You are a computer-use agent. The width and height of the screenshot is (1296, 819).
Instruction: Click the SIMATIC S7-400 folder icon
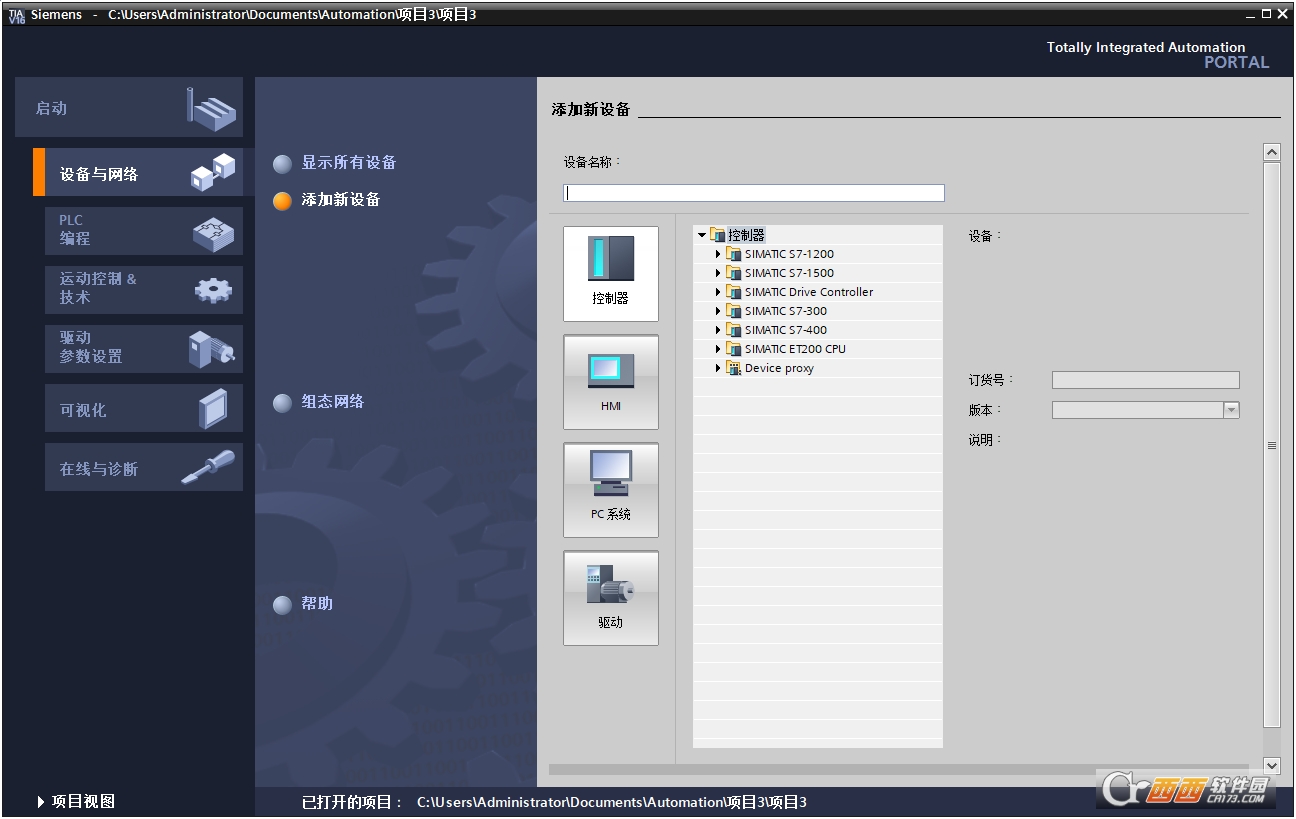tap(734, 330)
